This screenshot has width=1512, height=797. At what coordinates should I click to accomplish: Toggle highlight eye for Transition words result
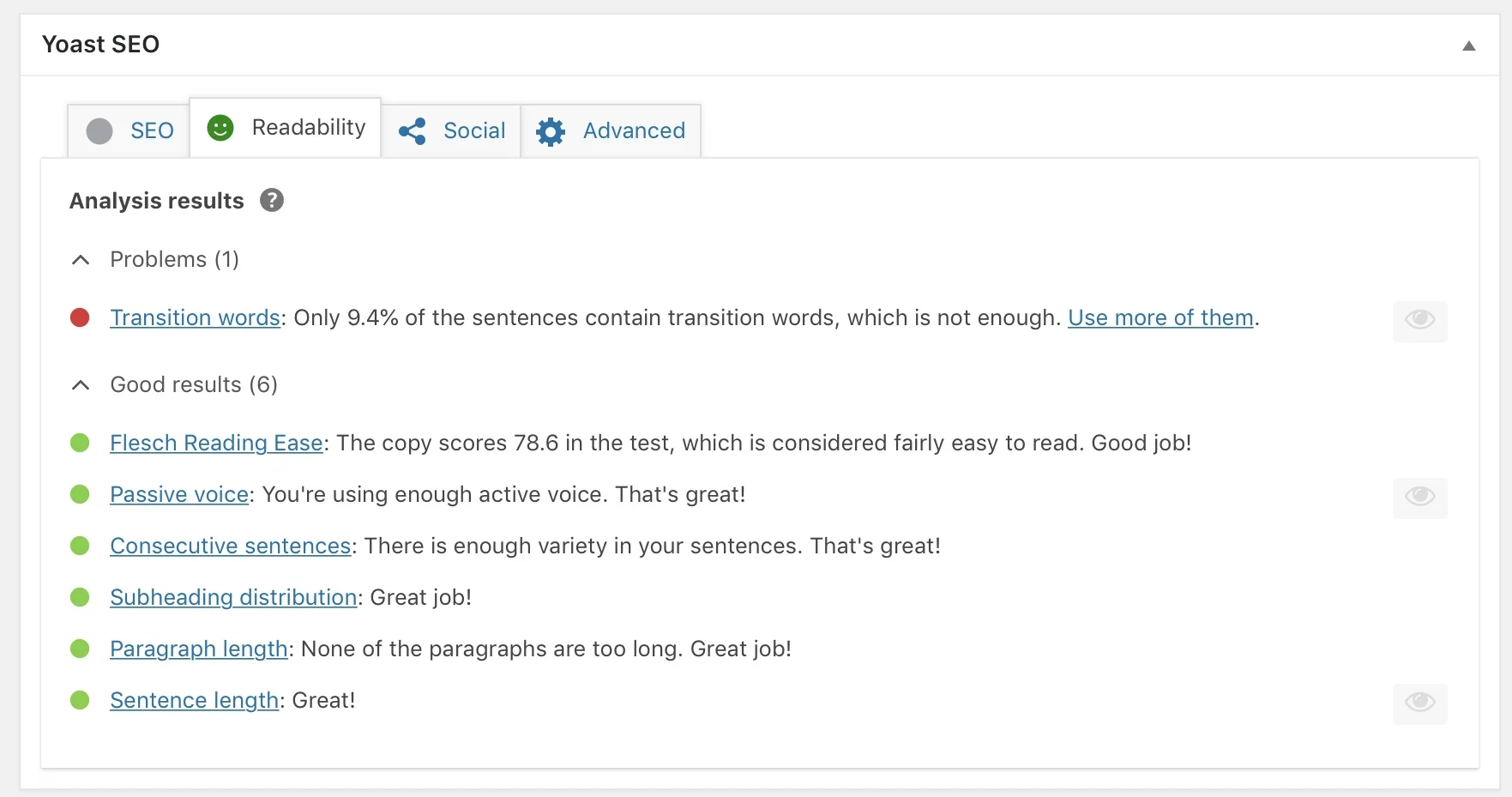pyautogui.click(x=1419, y=321)
